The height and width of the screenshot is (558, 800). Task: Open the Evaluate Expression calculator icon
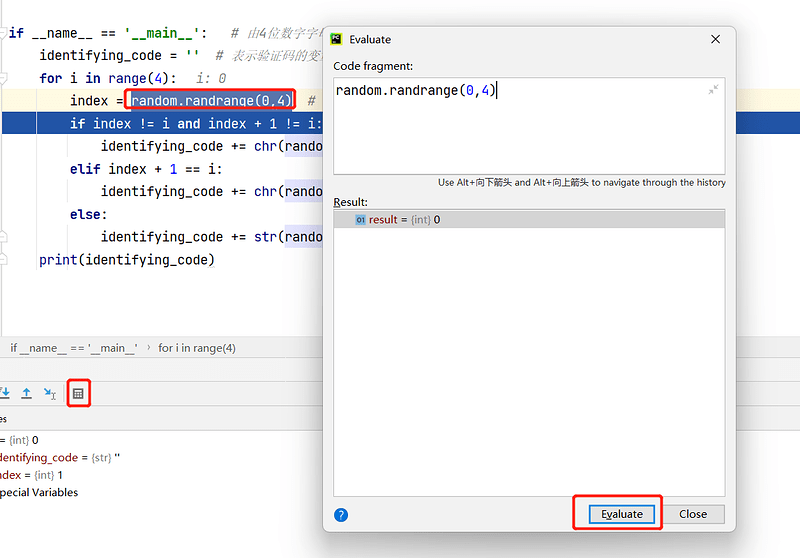pyautogui.click(x=79, y=394)
